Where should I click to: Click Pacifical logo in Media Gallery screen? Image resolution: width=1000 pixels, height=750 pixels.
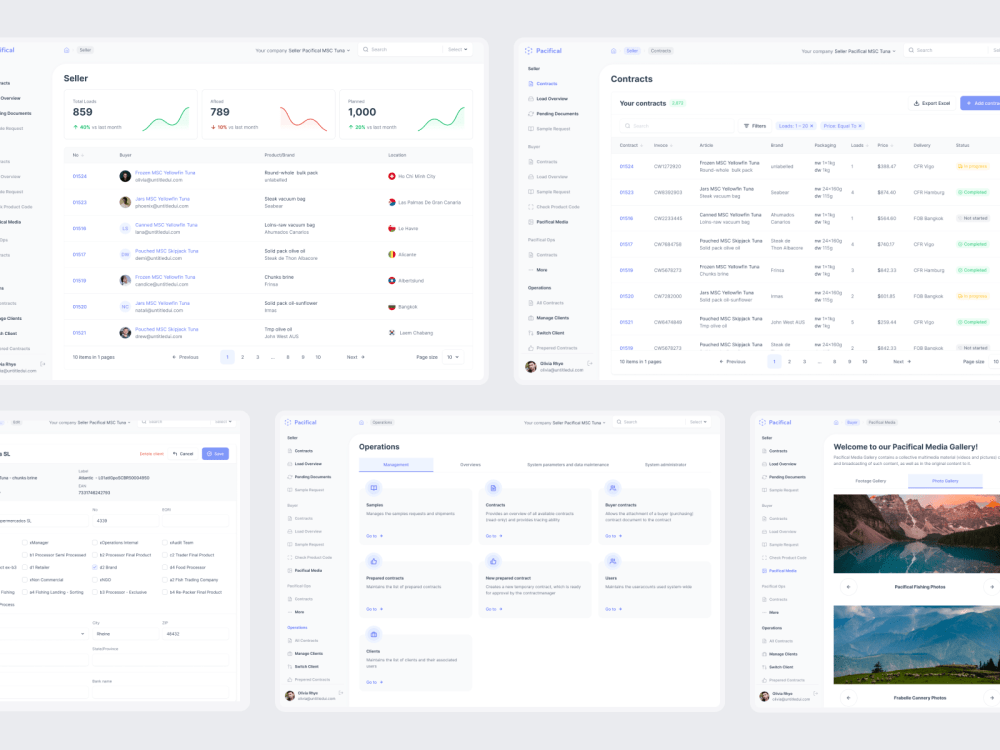[x=775, y=422]
